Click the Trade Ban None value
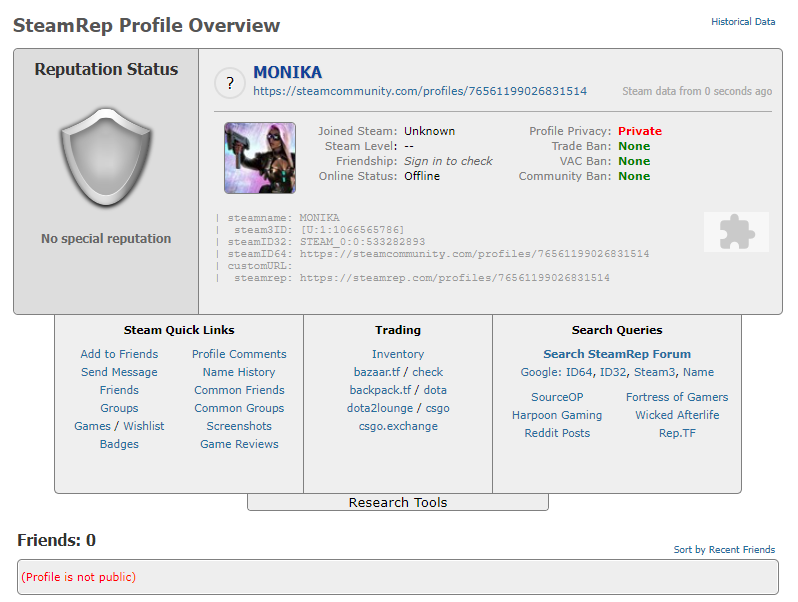The image size is (798, 602). [x=634, y=147]
